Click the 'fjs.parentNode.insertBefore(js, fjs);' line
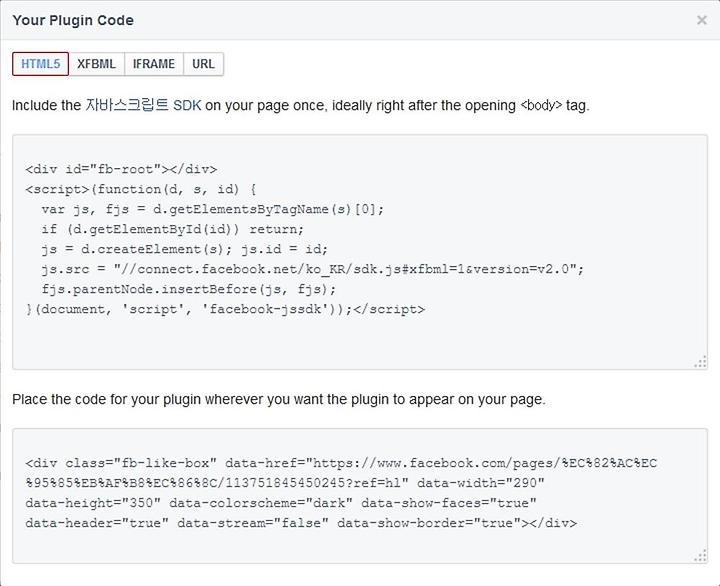This screenshot has height=586, width=720. (189, 289)
